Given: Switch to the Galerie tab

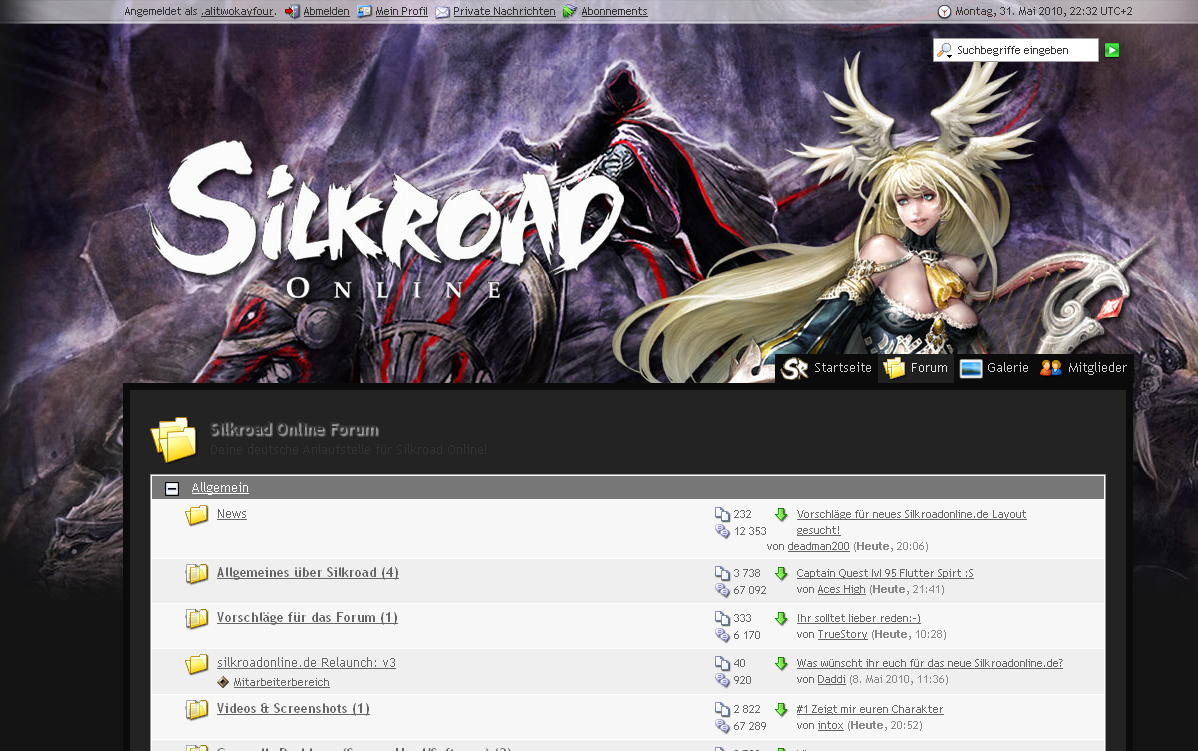Looking at the screenshot, I should tap(994, 368).
